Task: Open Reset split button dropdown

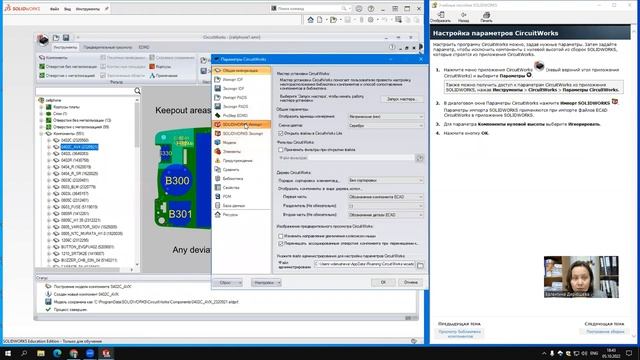Action: (x=240, y=282)
